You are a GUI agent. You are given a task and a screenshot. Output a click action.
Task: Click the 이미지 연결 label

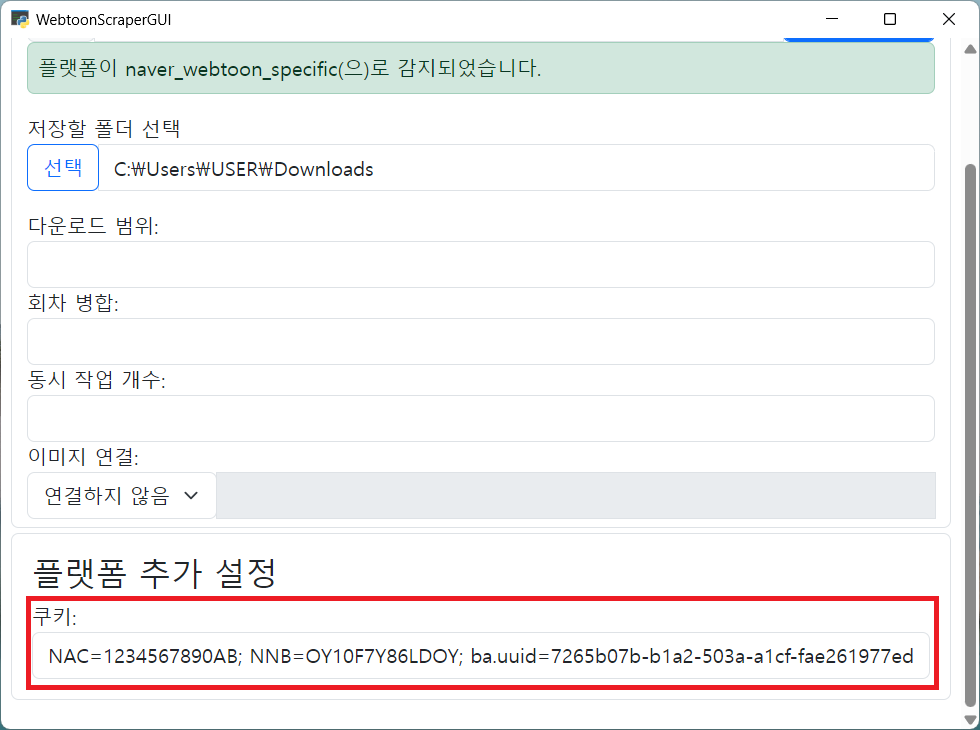(x=83, y=456)
